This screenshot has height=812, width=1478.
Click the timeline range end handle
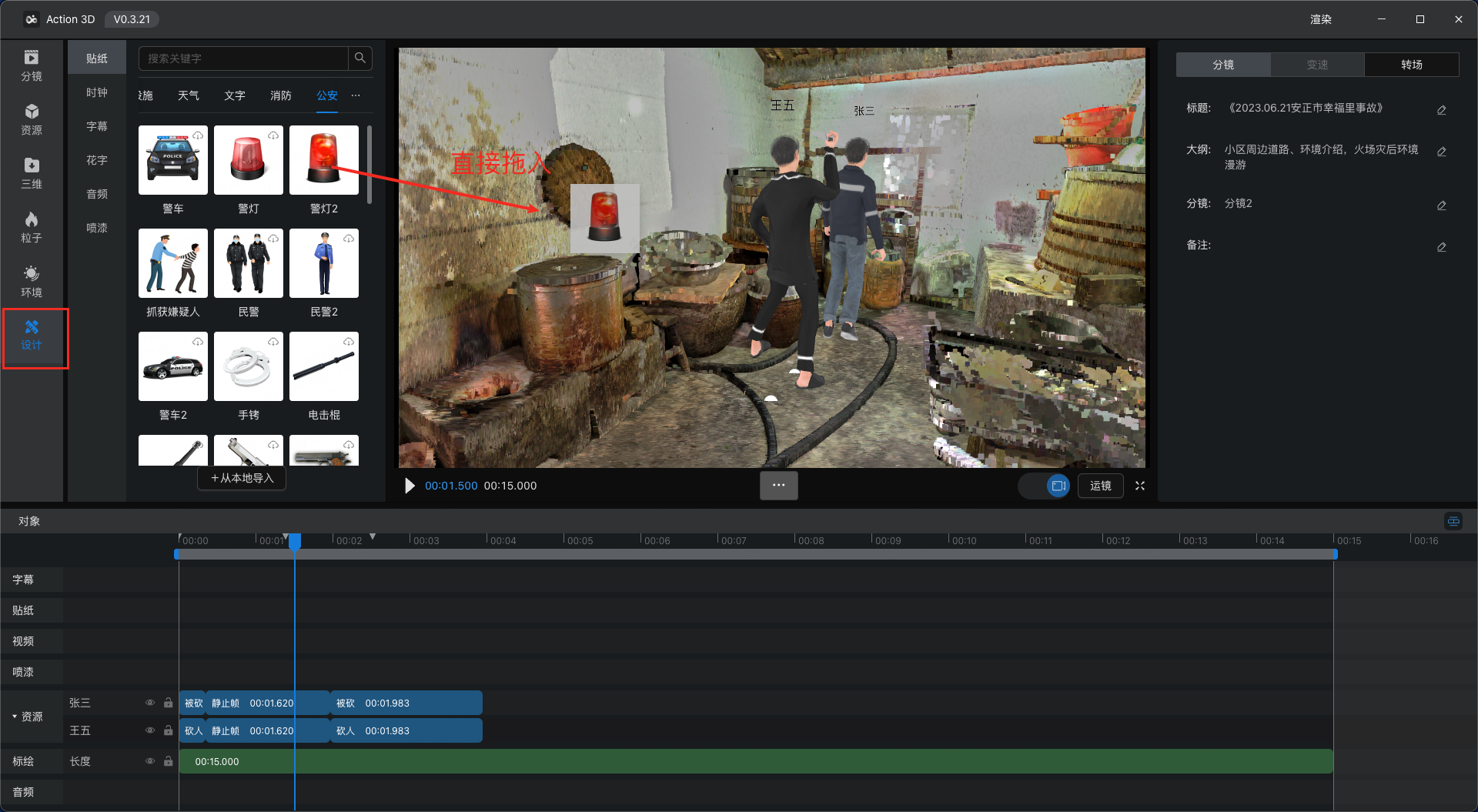point(1335,554)
